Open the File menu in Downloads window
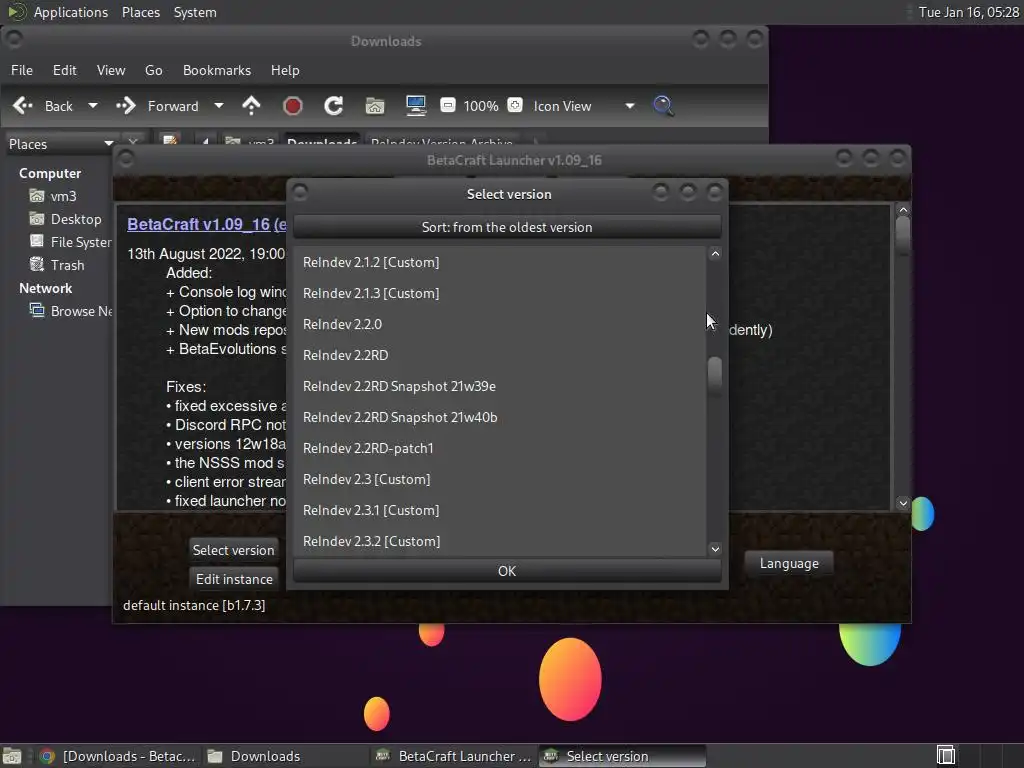1024x768 pixels. (x=22, y=71)
